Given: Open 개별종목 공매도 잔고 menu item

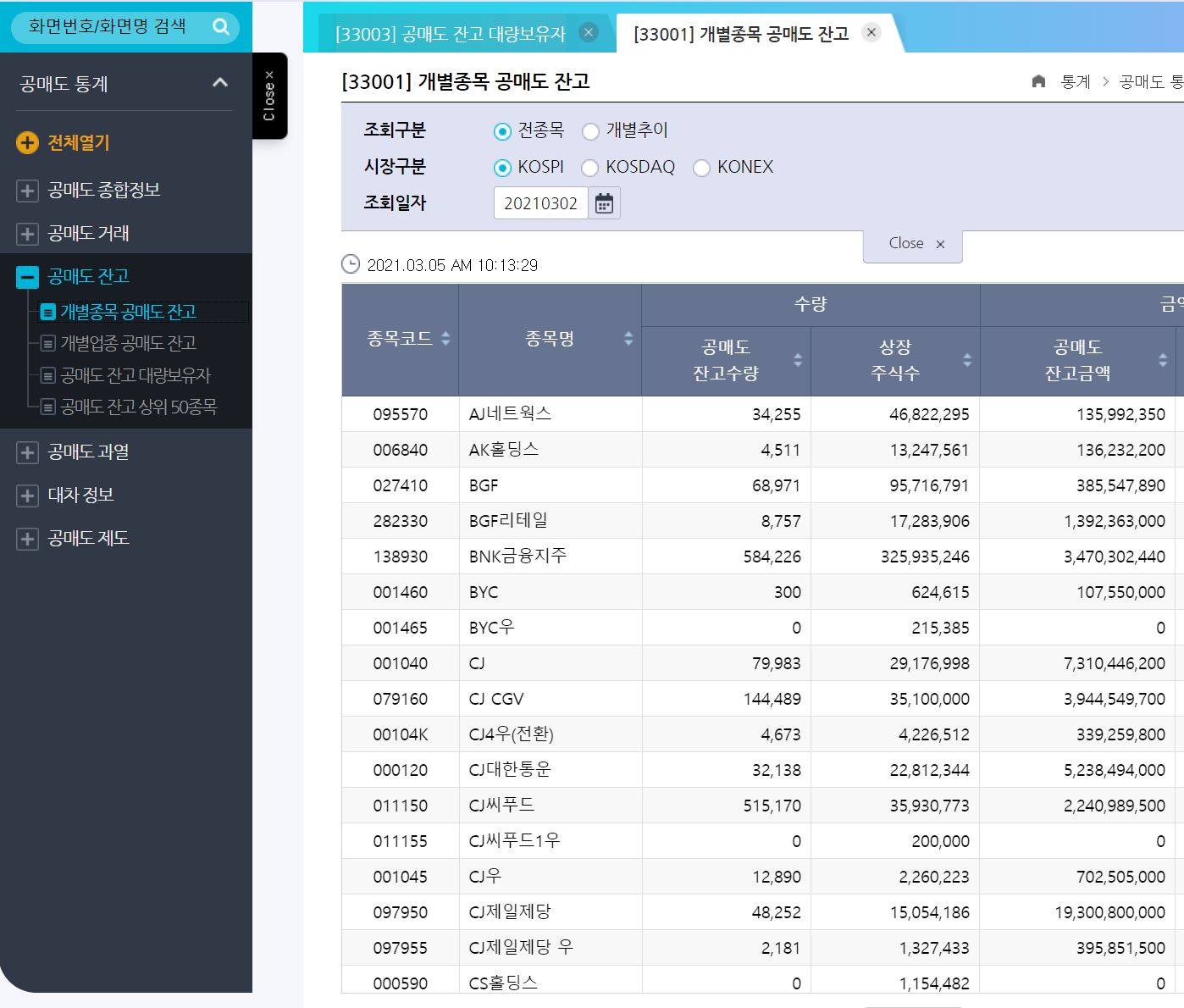Looking at the screenshot, I should point(128,312).
